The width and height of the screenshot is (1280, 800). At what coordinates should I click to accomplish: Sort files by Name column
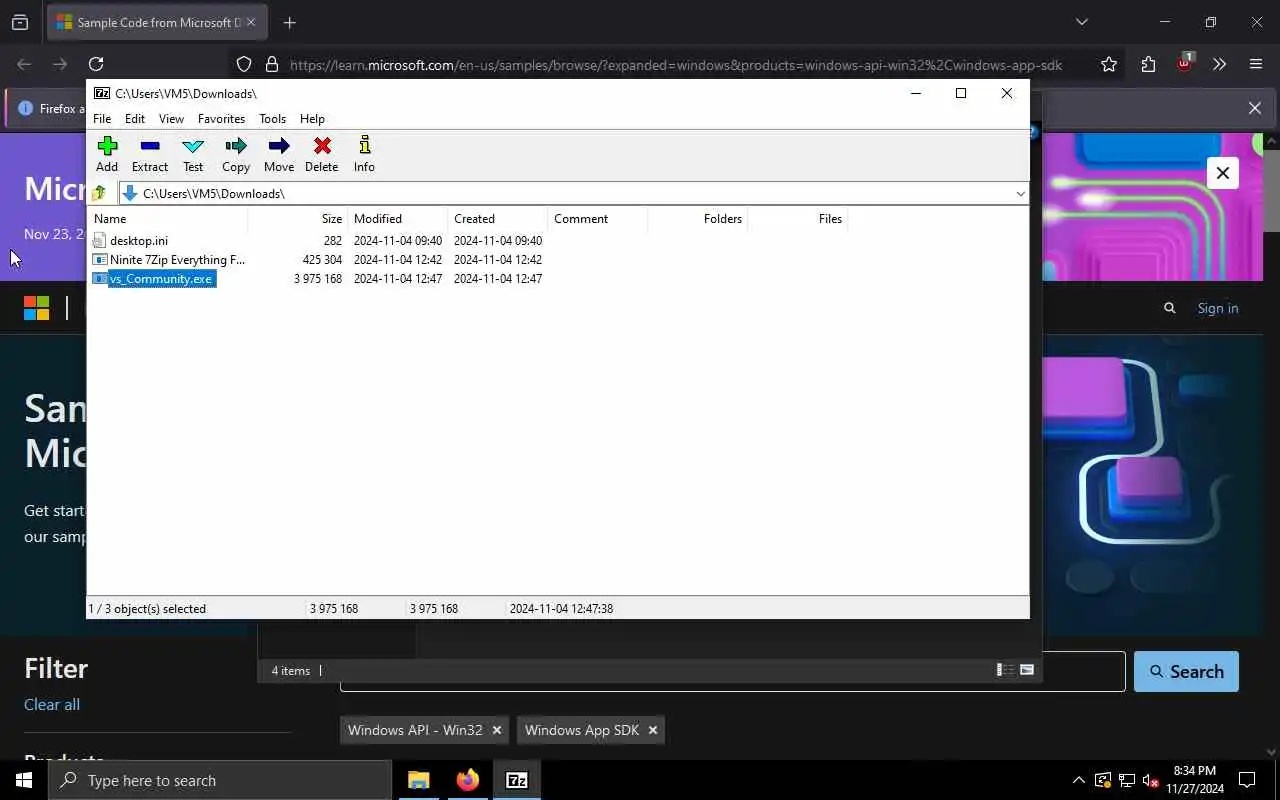coord(167,219)
